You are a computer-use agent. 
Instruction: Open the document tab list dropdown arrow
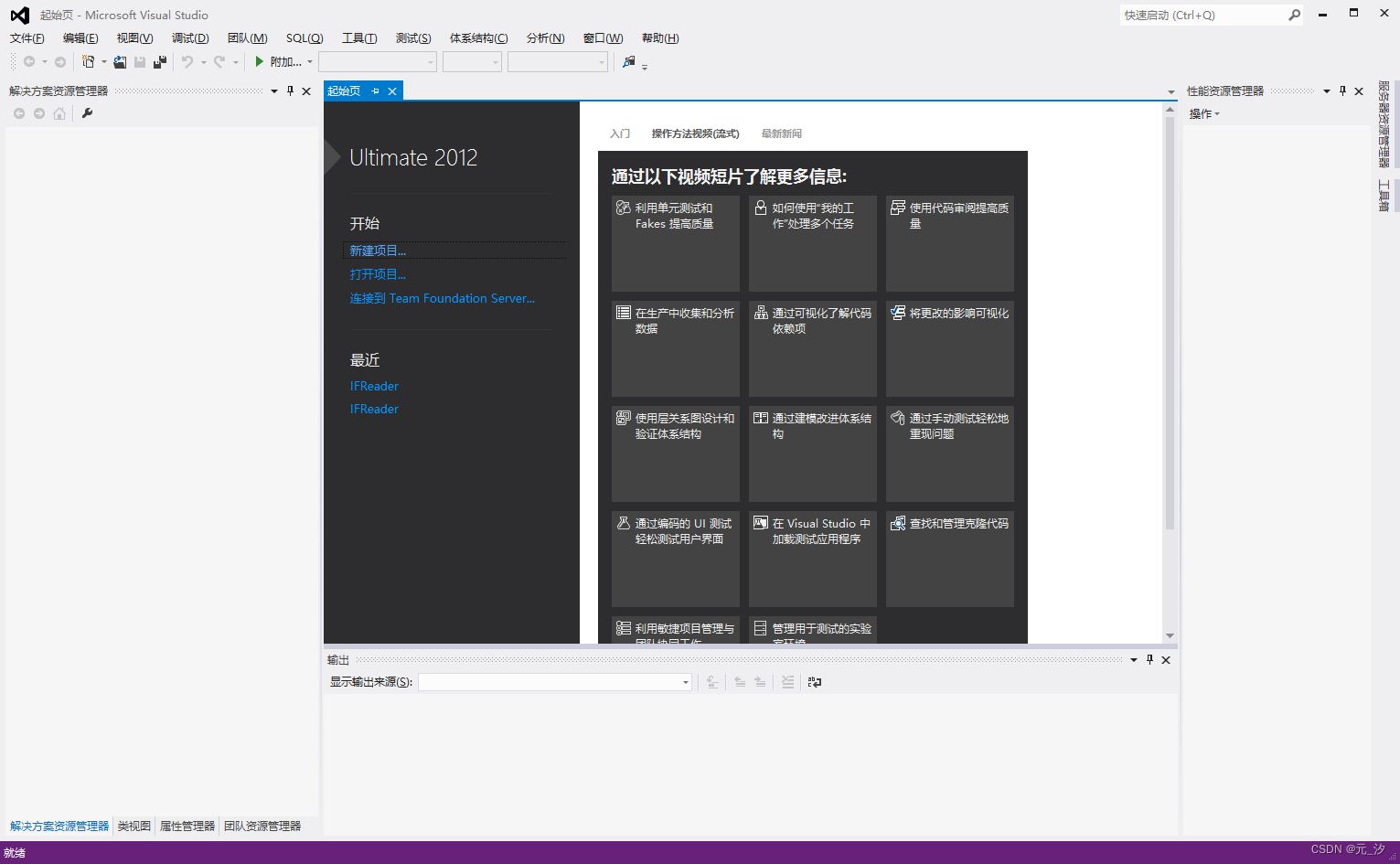point(1171,91)
